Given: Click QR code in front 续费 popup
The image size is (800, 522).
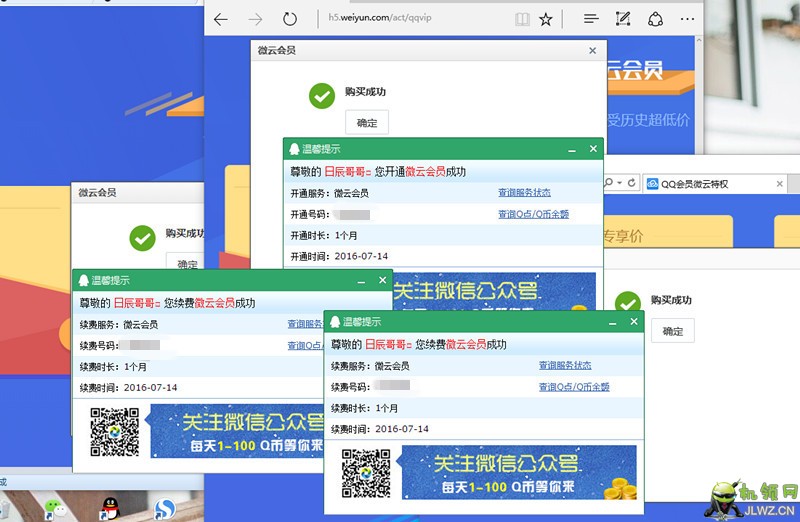Looking at the screenshot, I should click(x=366, y=473).
